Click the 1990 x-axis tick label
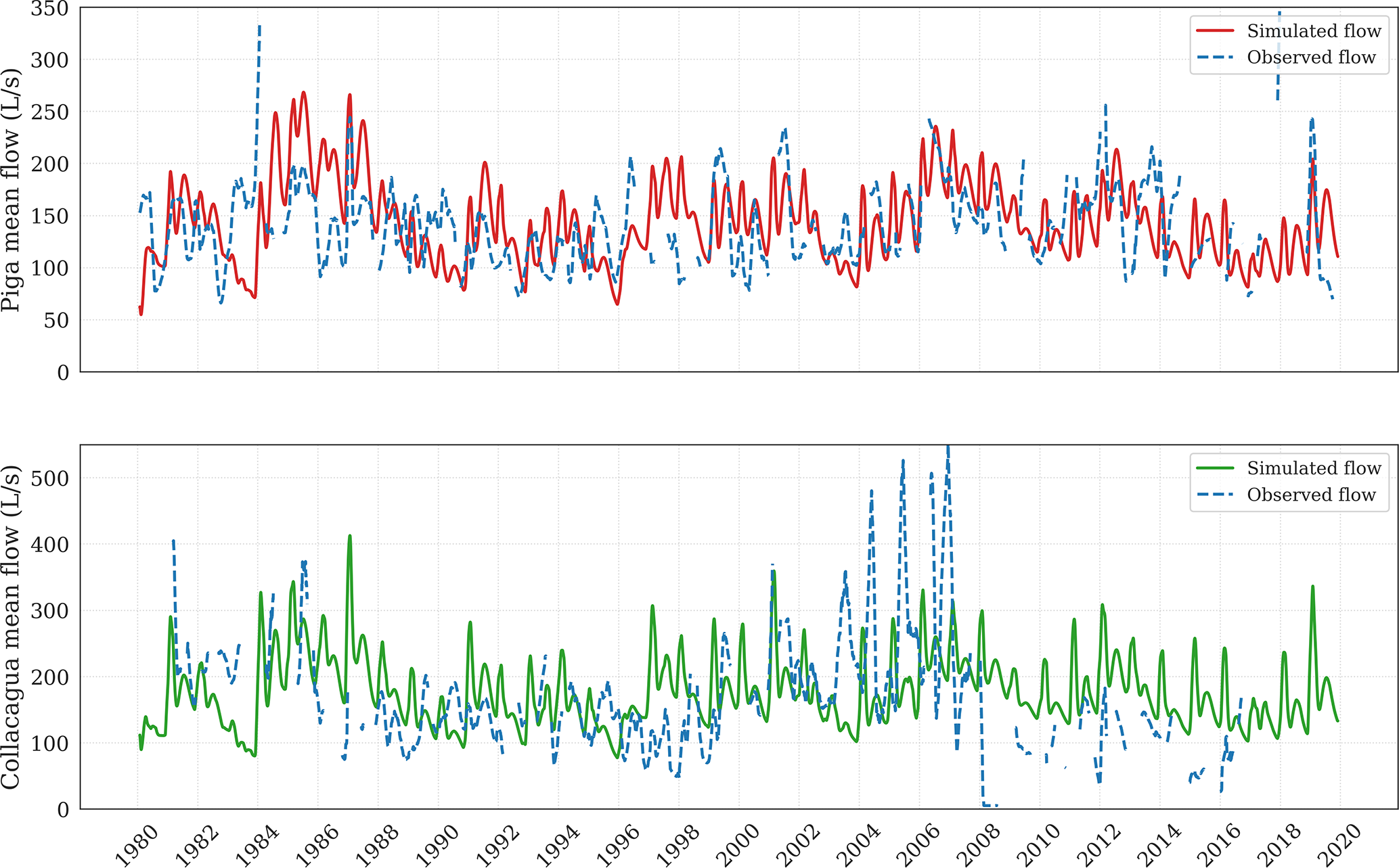 pos(438,844)
